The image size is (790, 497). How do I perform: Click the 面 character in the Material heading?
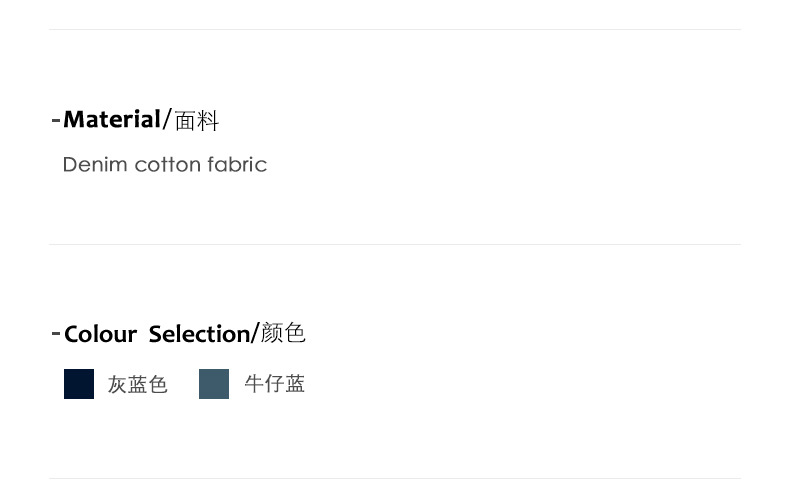point(185,121)
